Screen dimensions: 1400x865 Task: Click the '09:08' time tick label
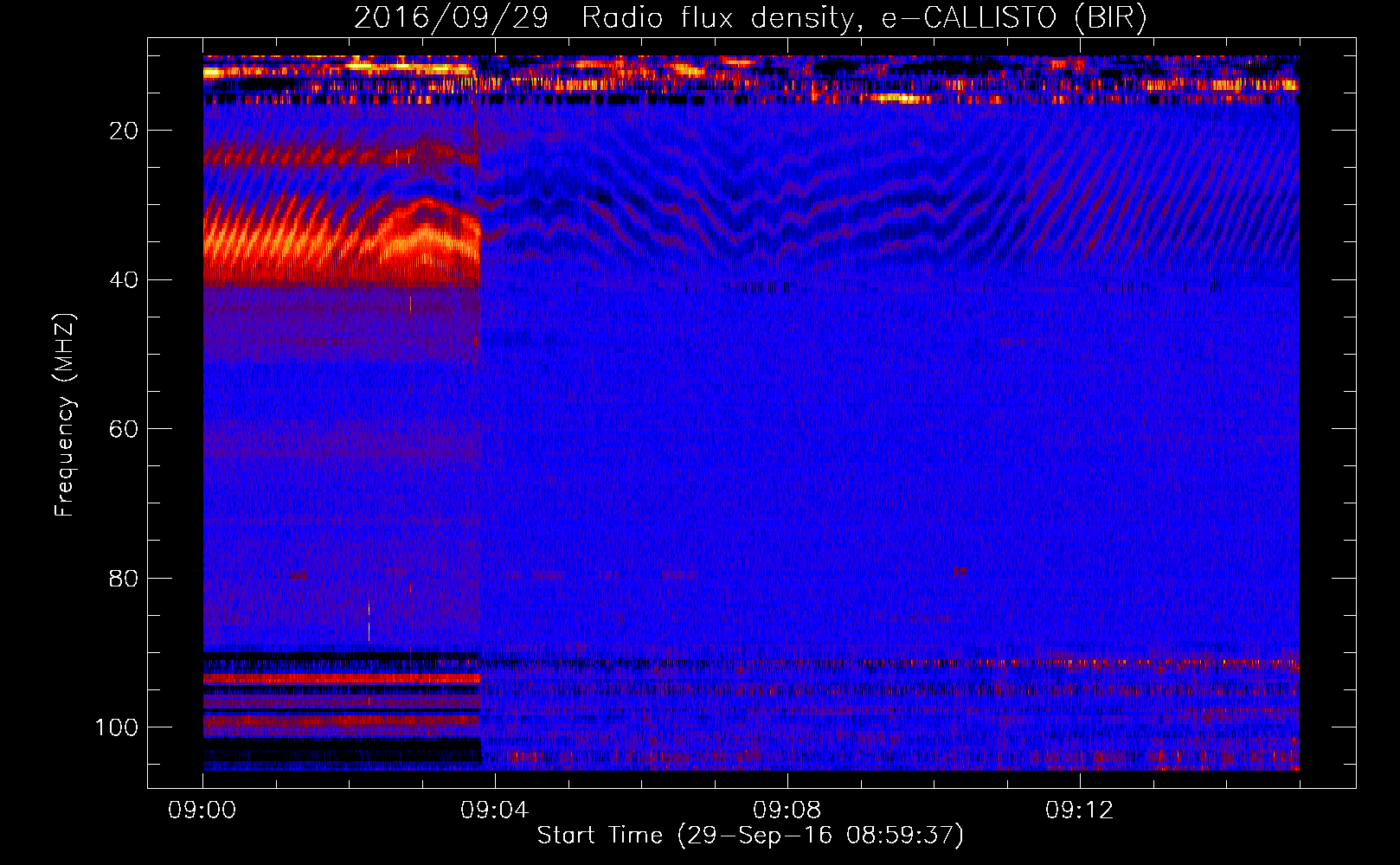pos(787,811)
